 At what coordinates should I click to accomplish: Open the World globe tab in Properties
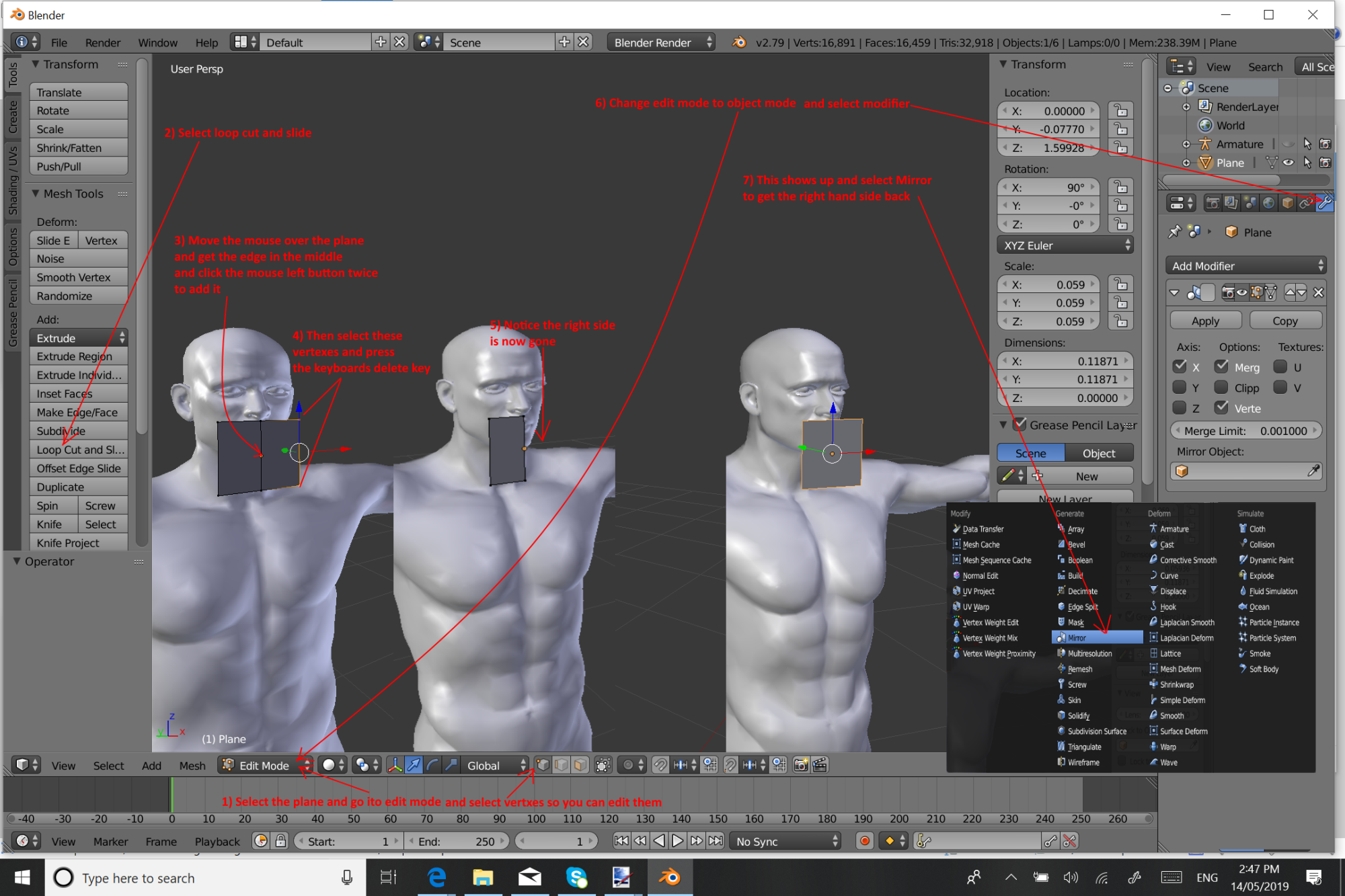click(x=1268, y=202)
